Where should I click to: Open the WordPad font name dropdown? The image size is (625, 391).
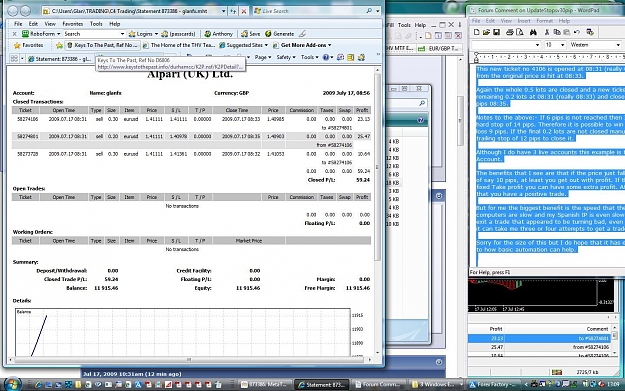click(x=537, y=45)
